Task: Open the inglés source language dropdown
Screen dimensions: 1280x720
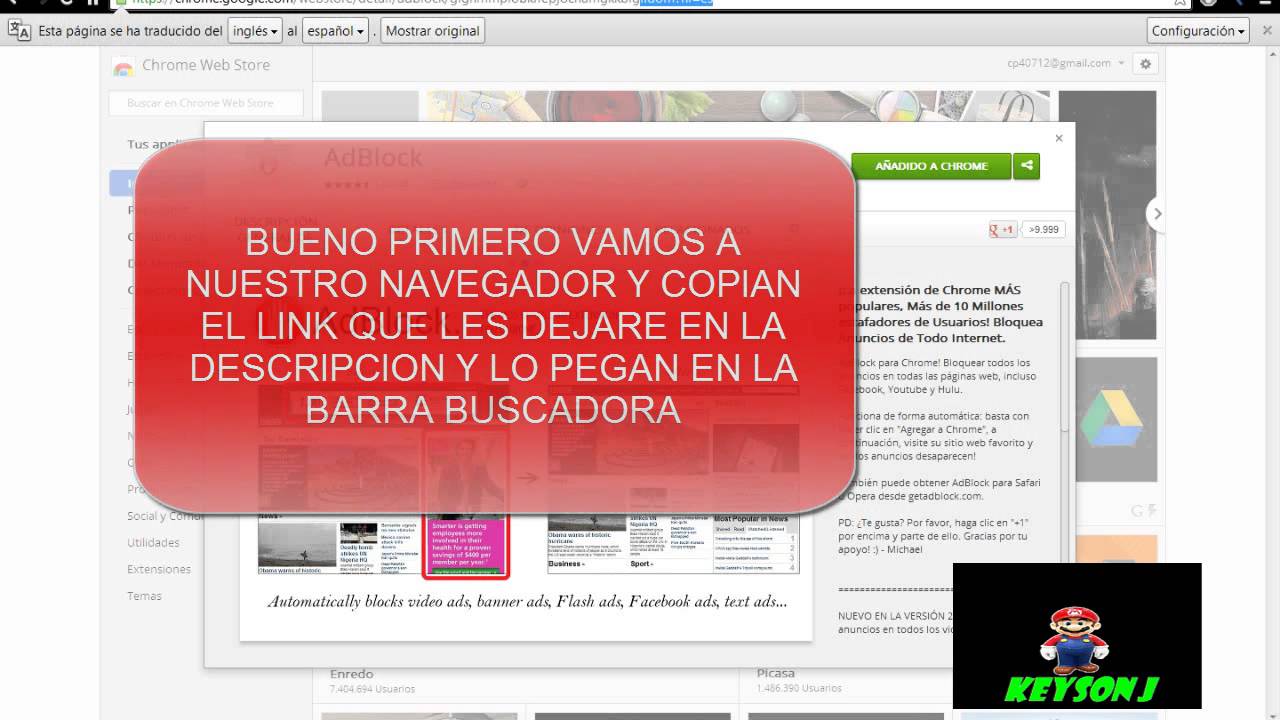Action: click(x=255, y=31)
